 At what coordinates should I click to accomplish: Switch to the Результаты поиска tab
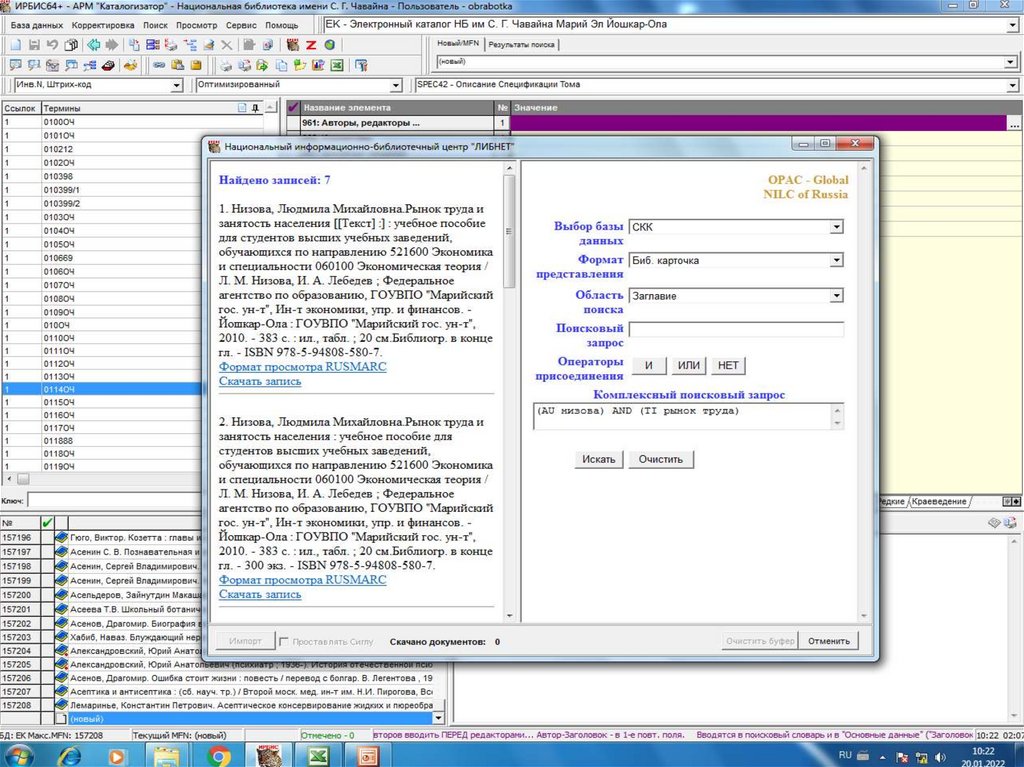pyautogui.click(x=522, y=44)
